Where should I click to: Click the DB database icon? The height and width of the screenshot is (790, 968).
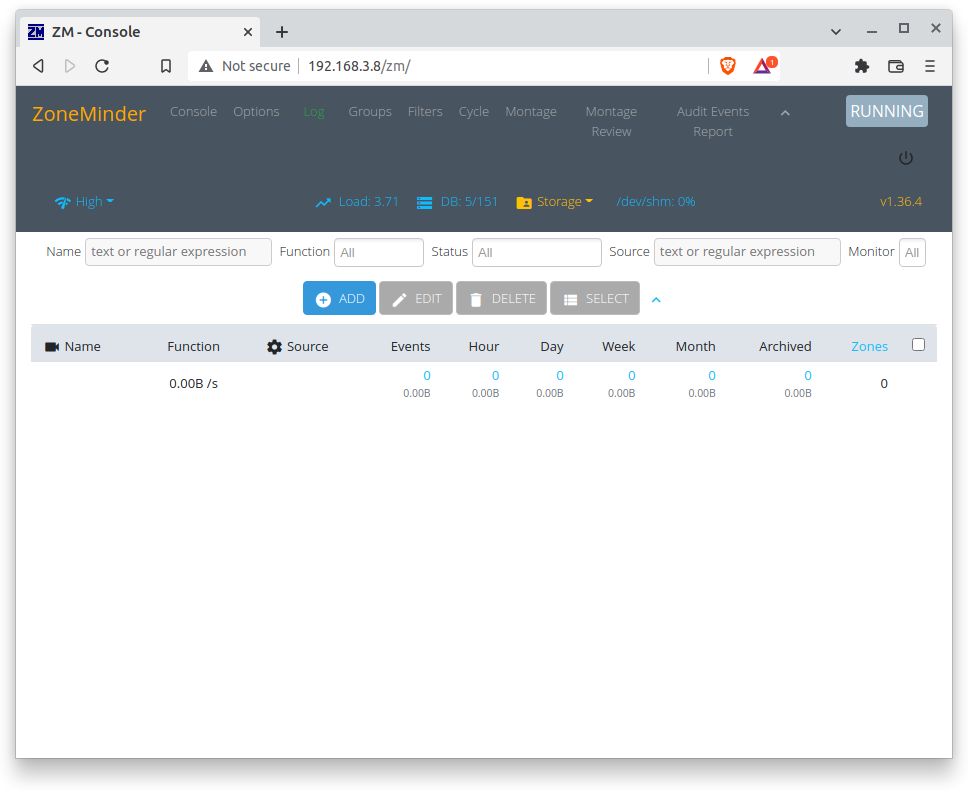(424, 202)
